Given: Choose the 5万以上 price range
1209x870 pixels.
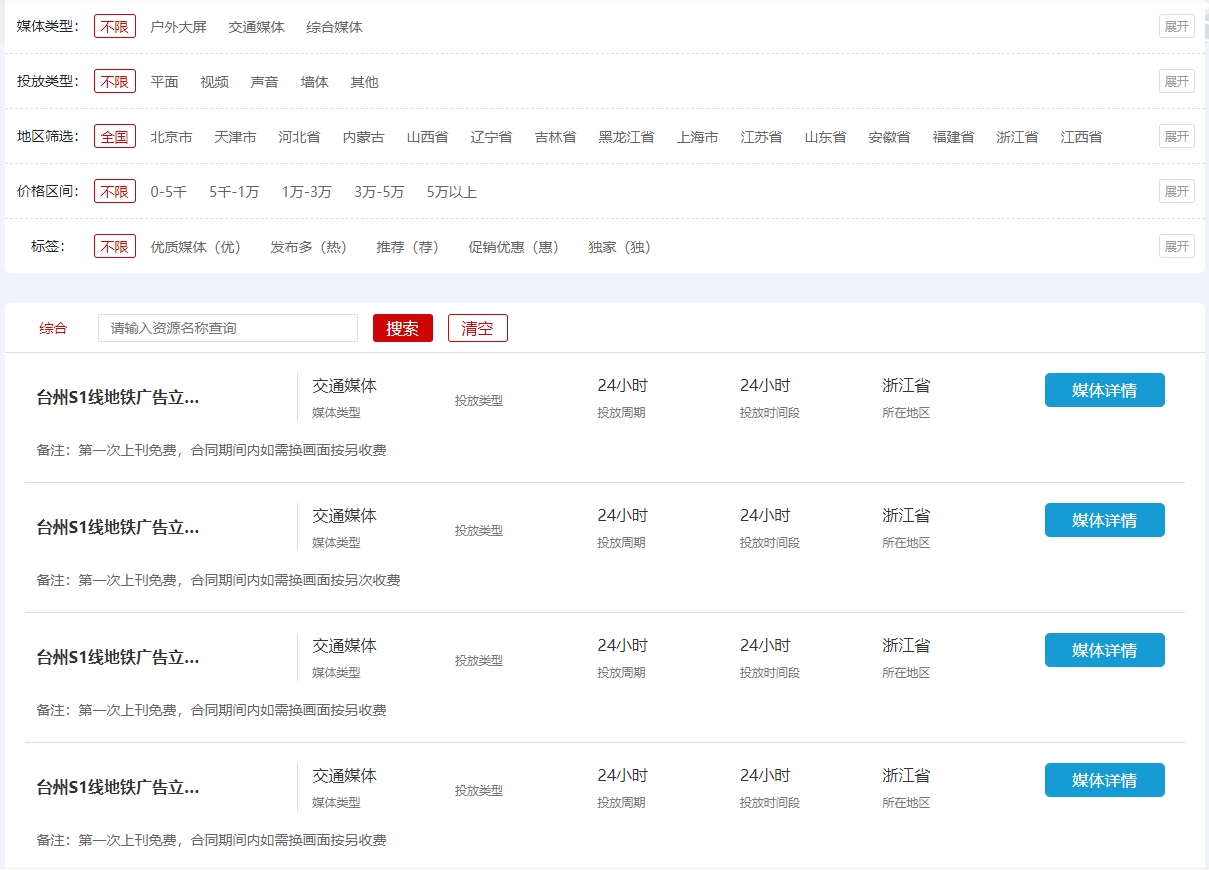Looking at the screenshot, I should click(x=451, y=192).
